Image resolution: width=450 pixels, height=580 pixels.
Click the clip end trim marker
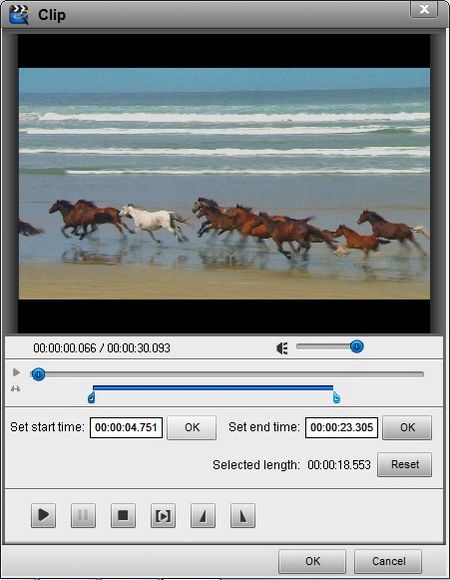click(336, 398)
